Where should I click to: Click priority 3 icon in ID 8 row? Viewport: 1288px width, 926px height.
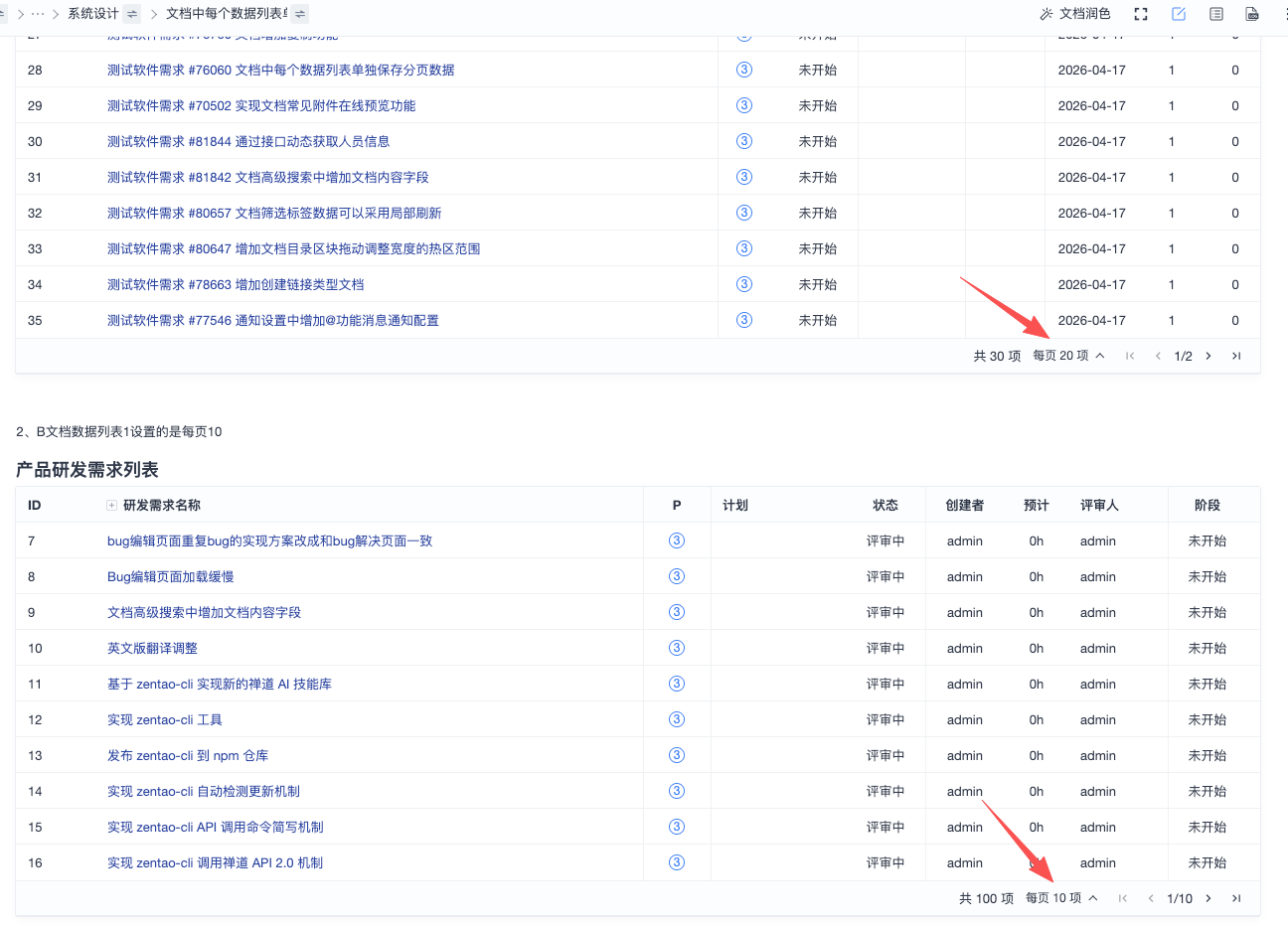(x=677, y=576)
